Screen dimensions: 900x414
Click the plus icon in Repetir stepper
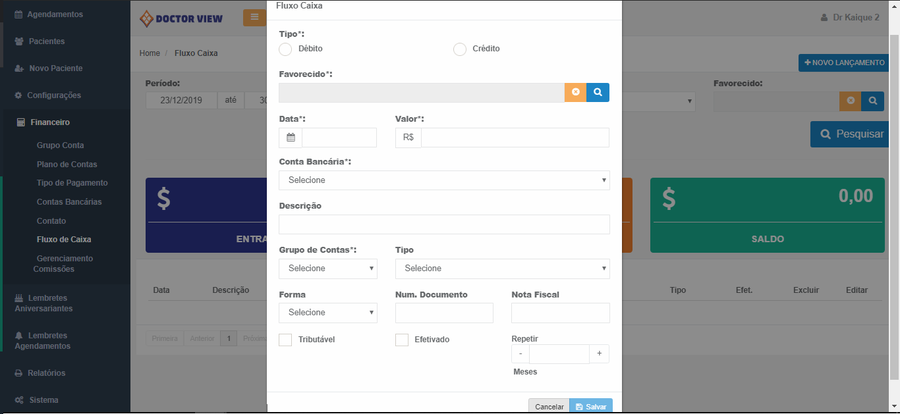599,353
